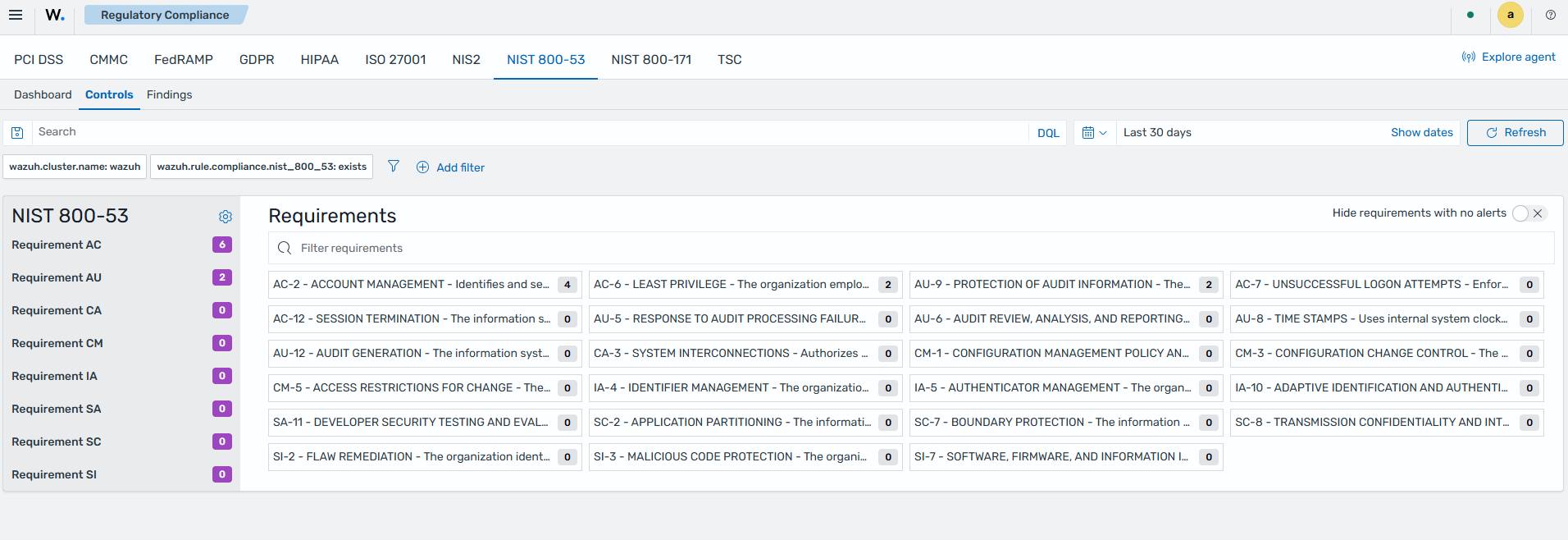
Task: Open the saved queries icon
Action: 17,132
